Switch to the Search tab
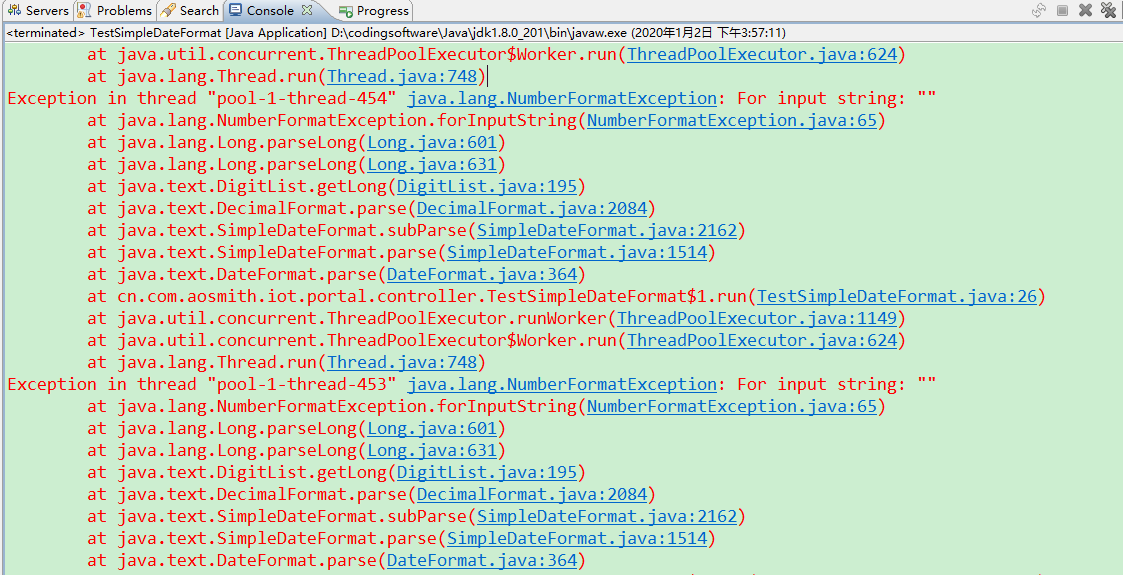The image size is (1123, 575). (x=191, y=11)
